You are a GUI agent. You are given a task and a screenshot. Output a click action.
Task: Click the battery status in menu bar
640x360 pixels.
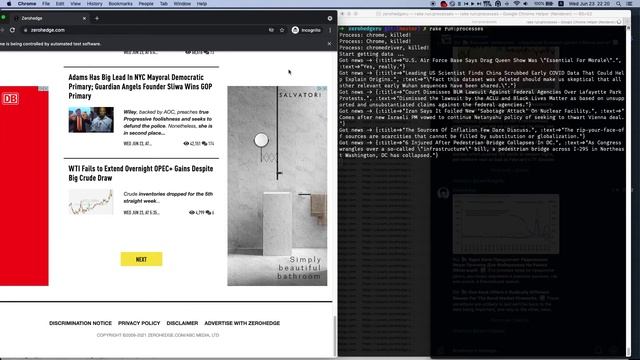tap(544, 4)
